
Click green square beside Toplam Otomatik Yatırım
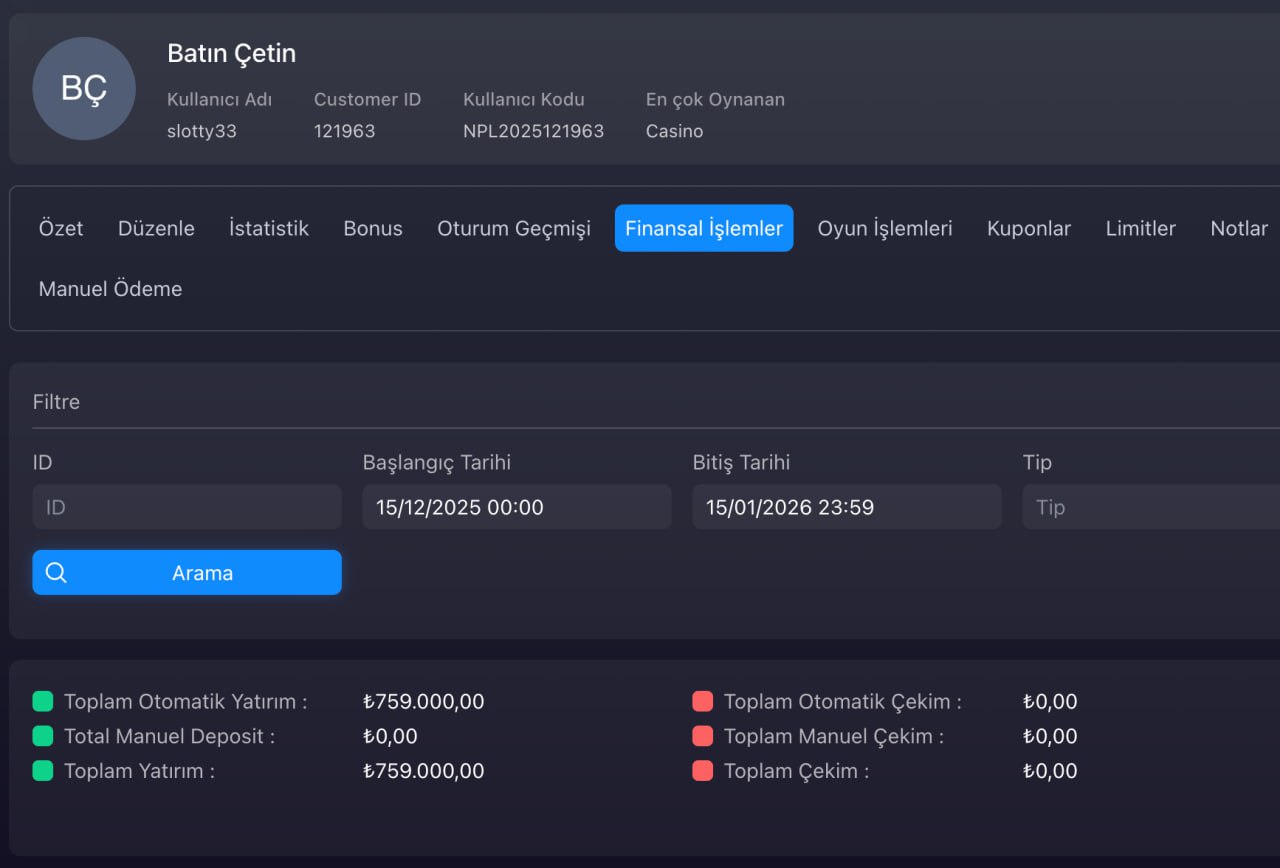[43, 701]
